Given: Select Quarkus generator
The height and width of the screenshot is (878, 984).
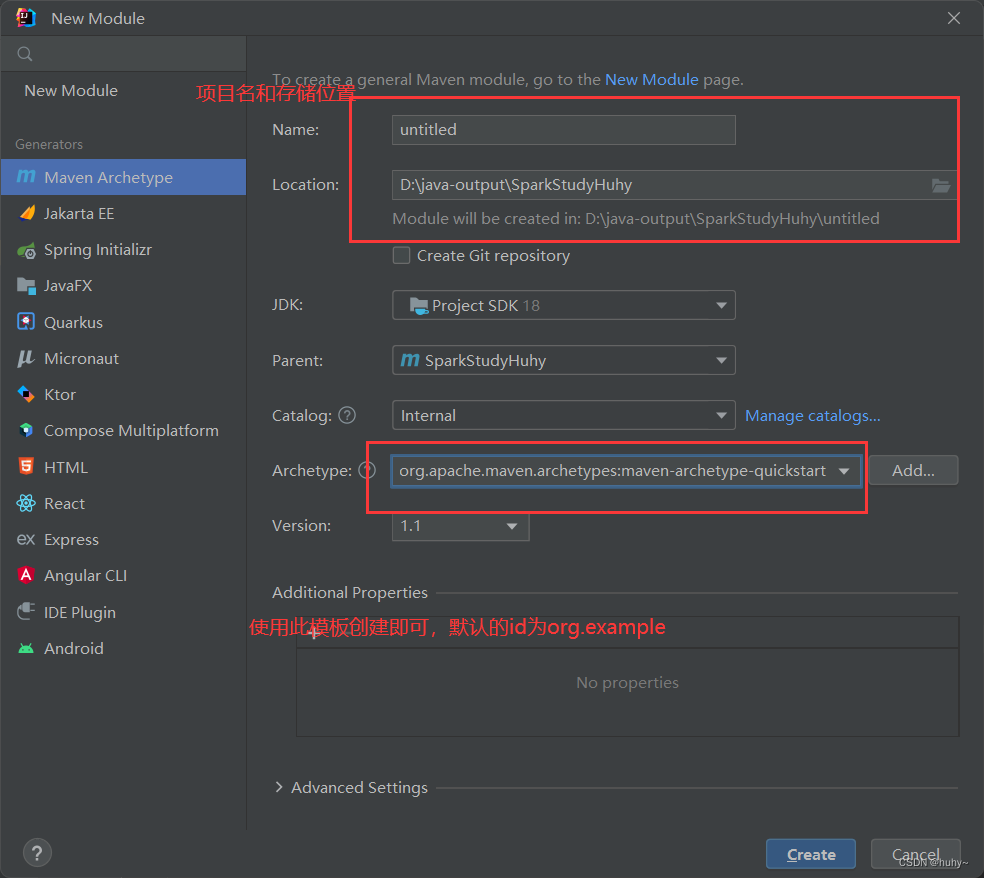Looking at the screenshot, I should [x=123, y=323].
